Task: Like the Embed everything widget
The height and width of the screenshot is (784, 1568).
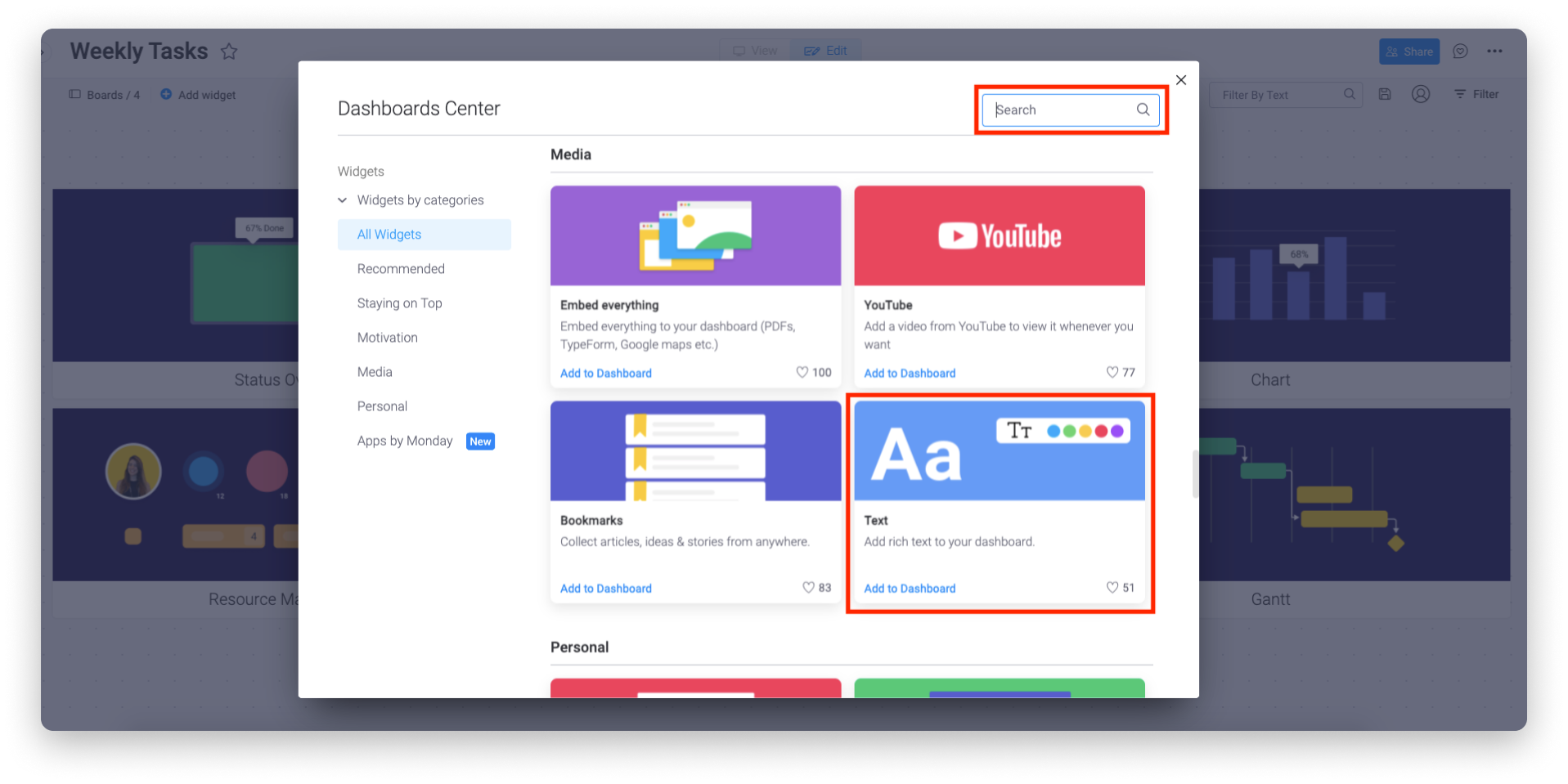Action: 802,372
